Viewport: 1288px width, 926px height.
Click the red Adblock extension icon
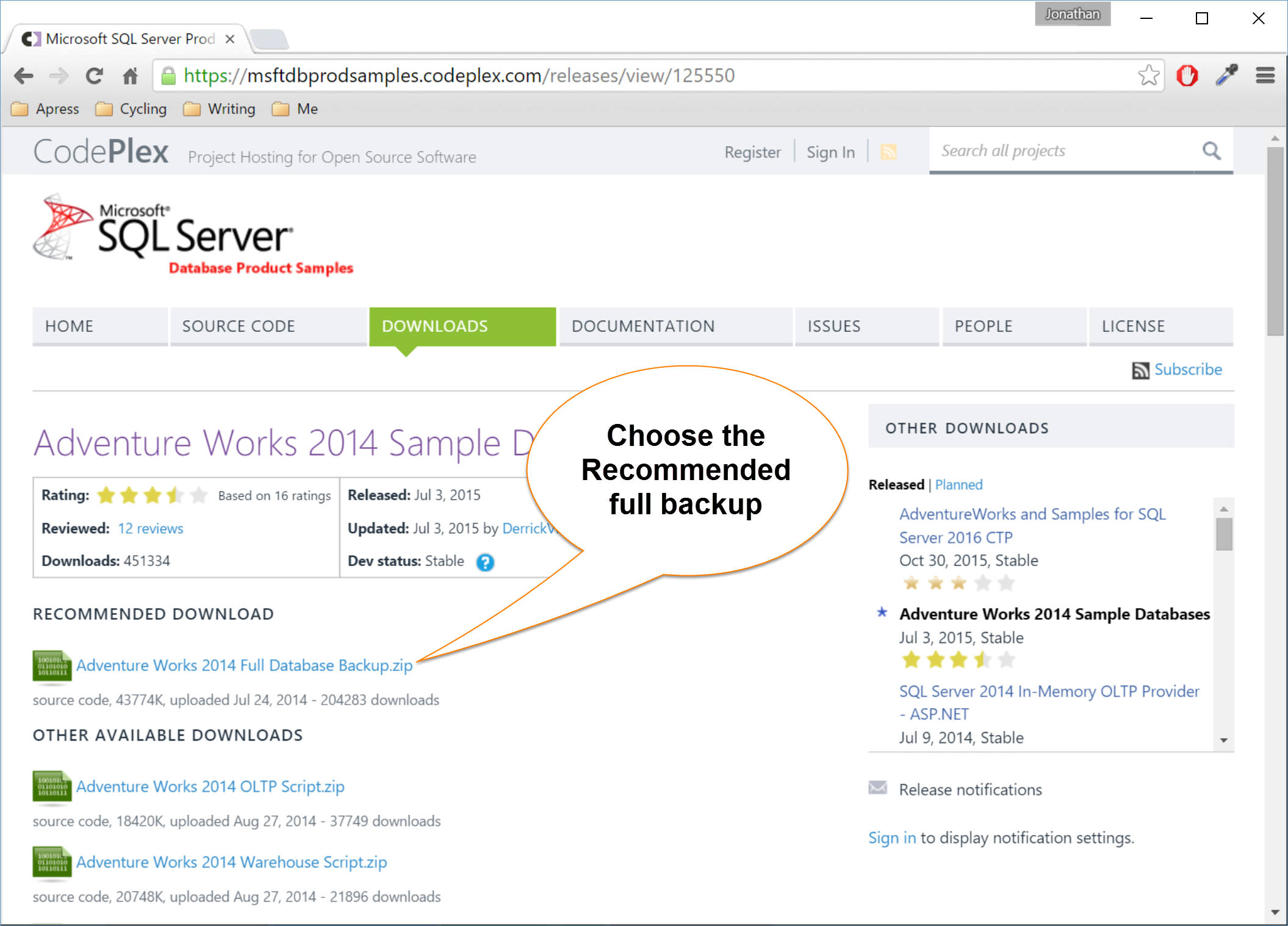(x=1187, y=76)
